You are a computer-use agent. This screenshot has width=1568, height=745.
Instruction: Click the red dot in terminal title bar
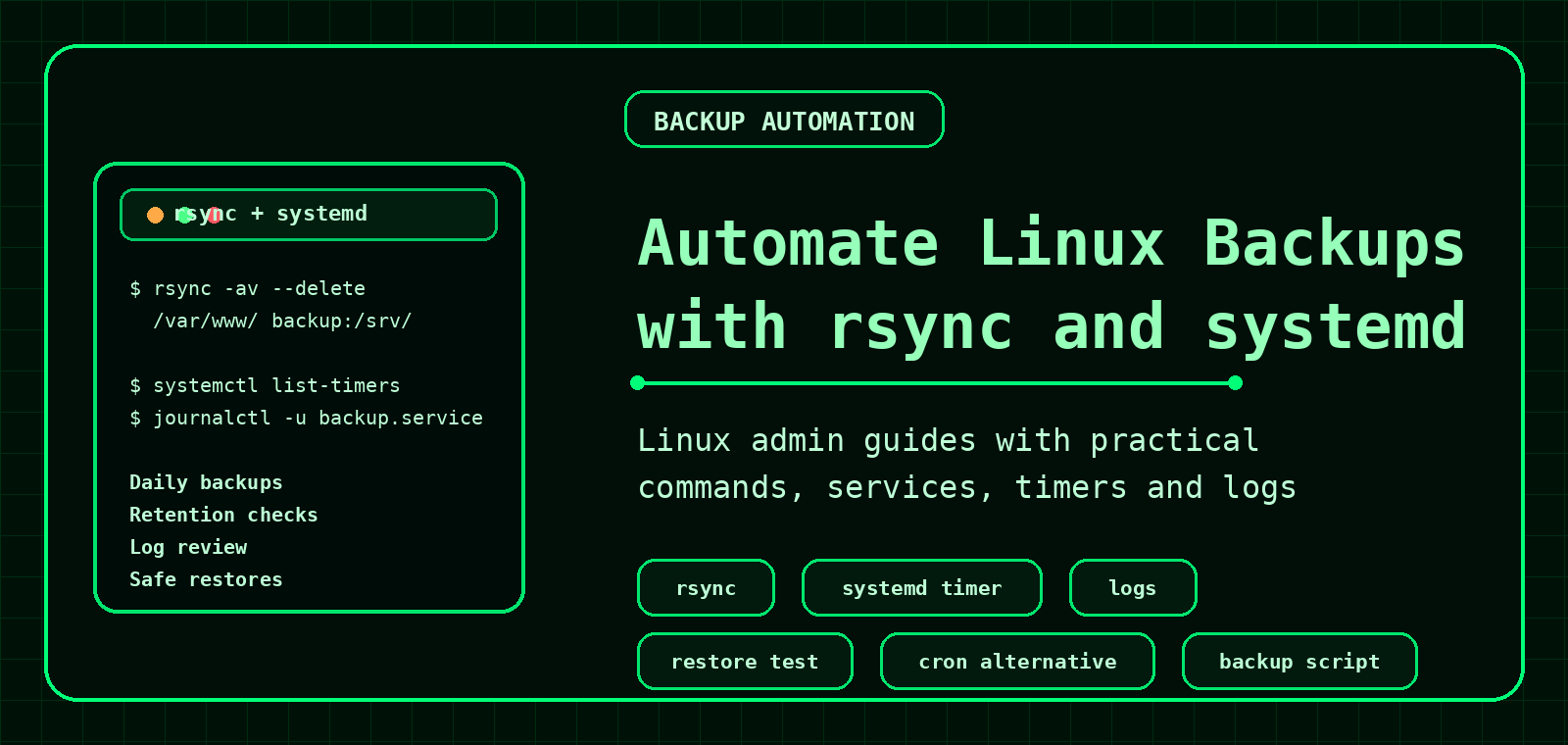pos(214,215)
